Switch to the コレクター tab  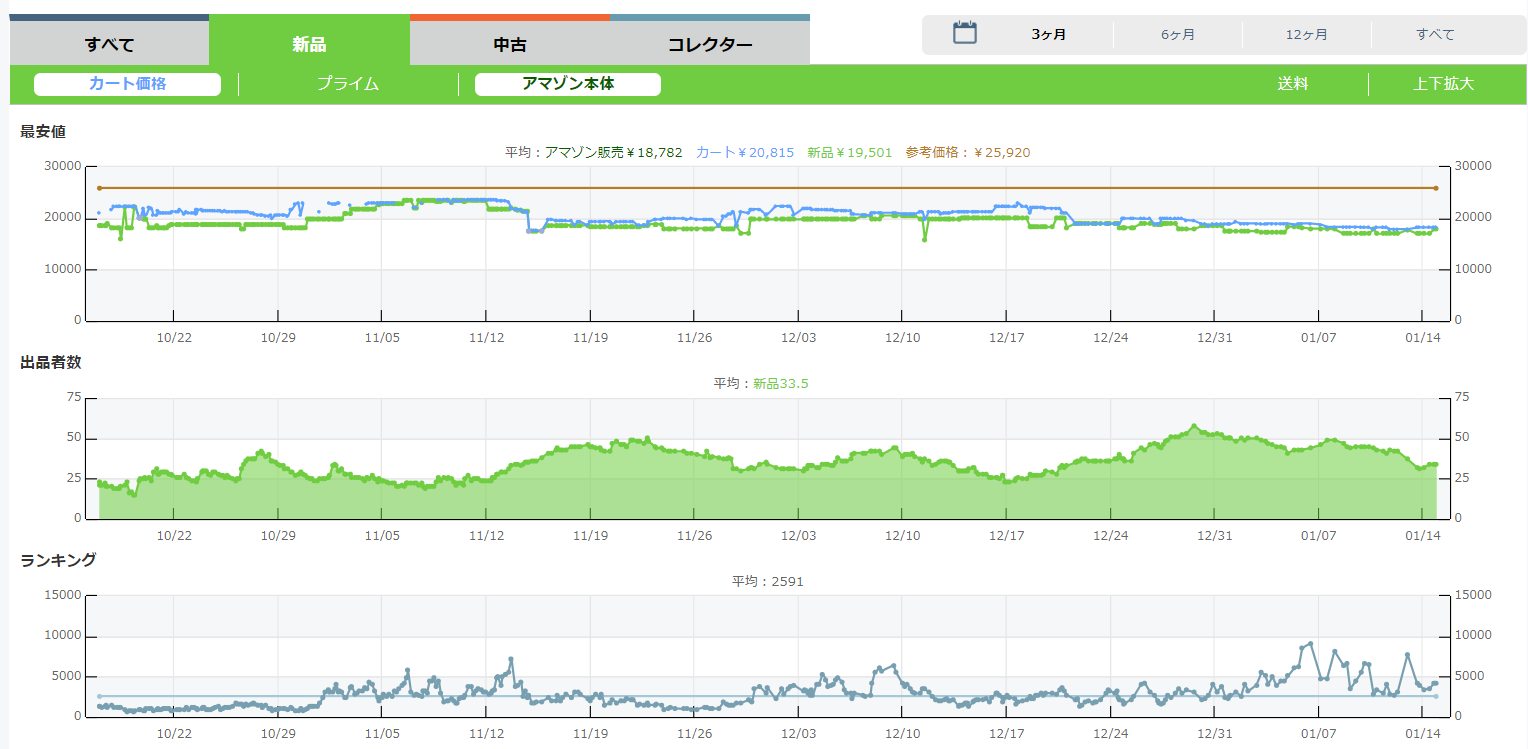pyautogui.click(x=710, y=44)
